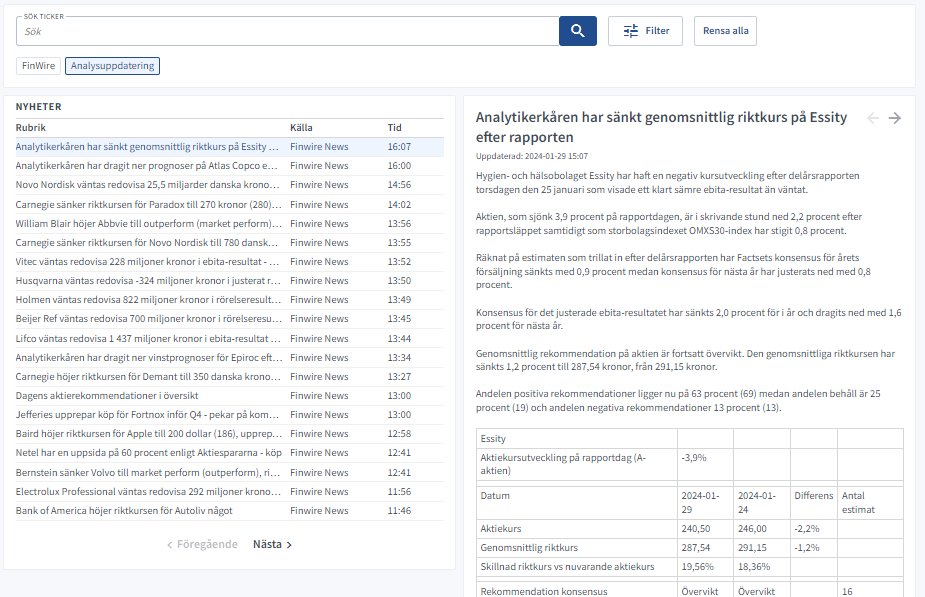Screen dimensions: 925x597
Task: Click the Uppdaterad 2024-01-29 15:07 timestamp
Action: click(x=532, y=156)
